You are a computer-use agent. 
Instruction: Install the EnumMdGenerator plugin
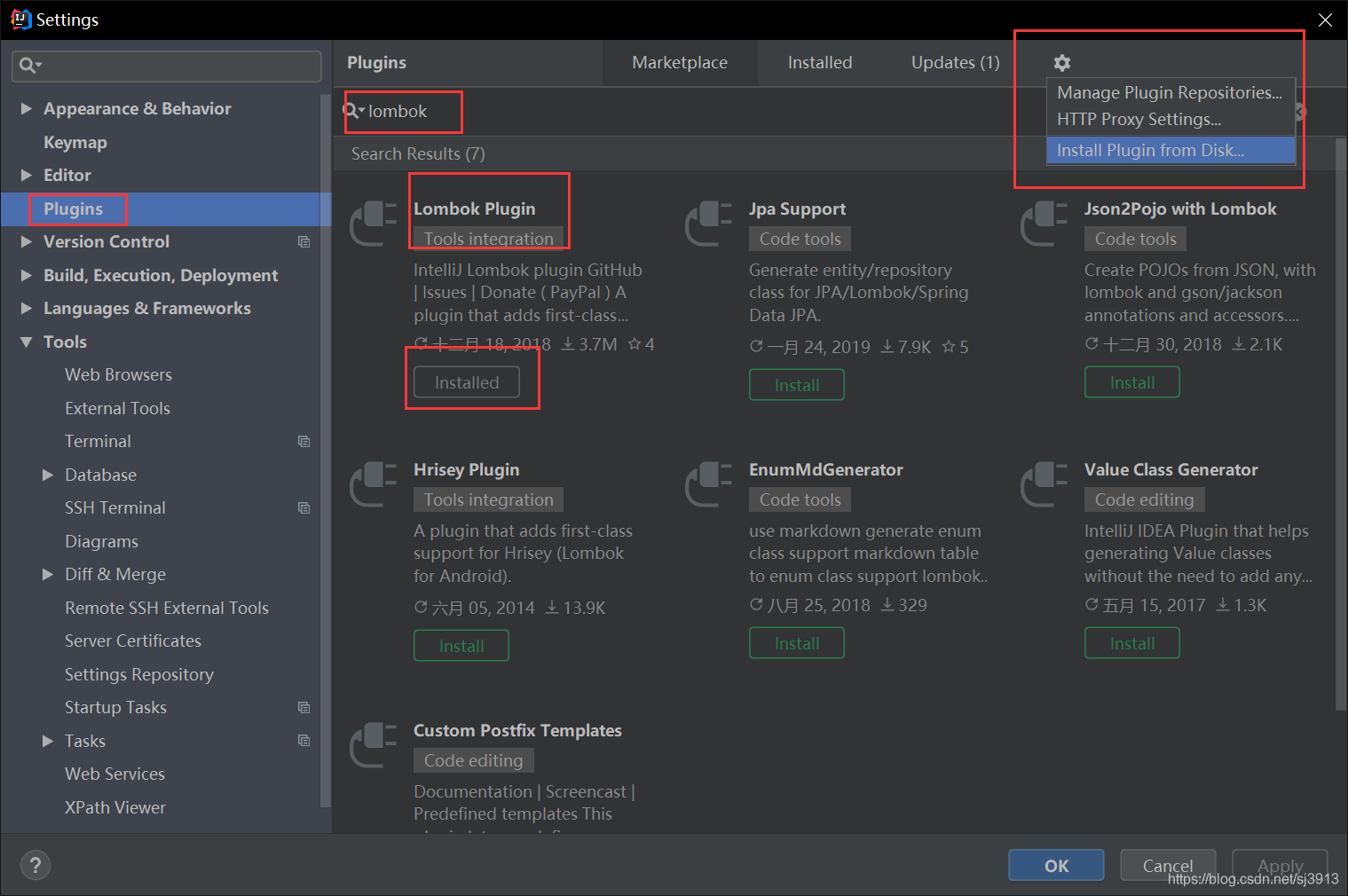(x=797, y=643)
